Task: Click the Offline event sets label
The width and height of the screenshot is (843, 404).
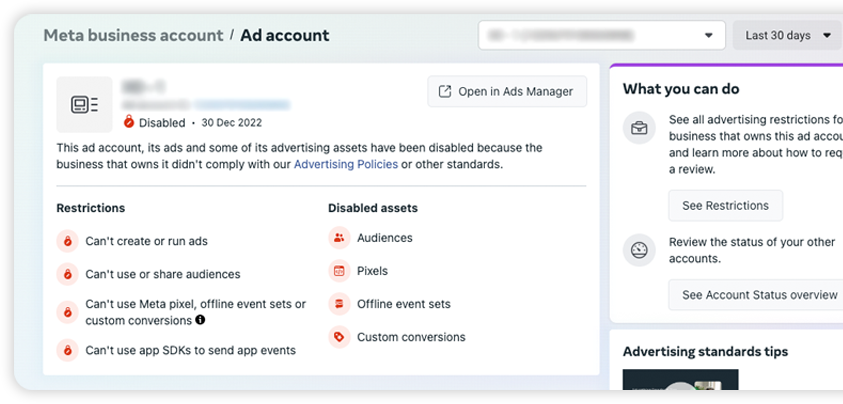Action: click(404, 304)
